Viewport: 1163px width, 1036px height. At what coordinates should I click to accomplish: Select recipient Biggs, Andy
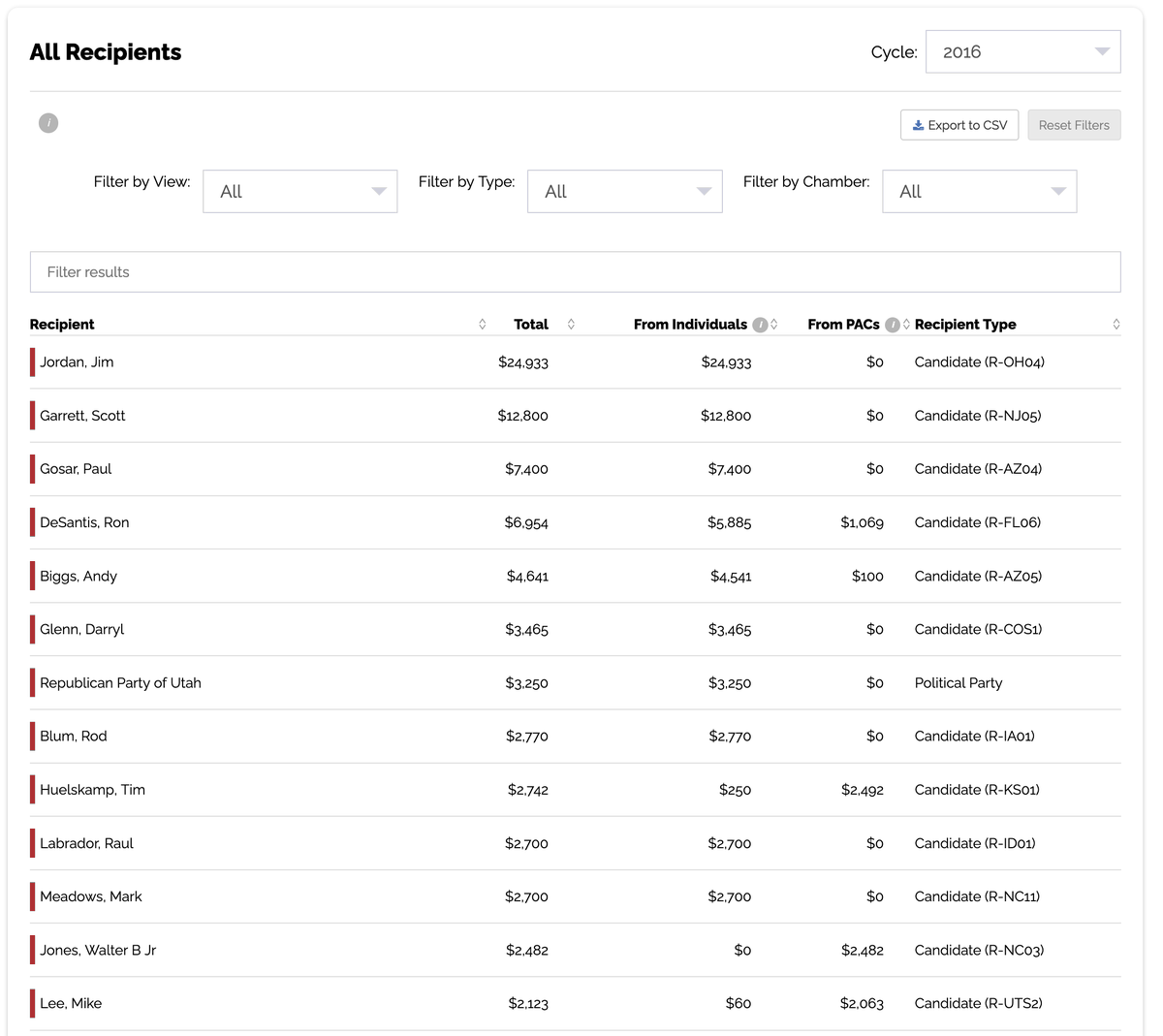click(x=79, y=577)
